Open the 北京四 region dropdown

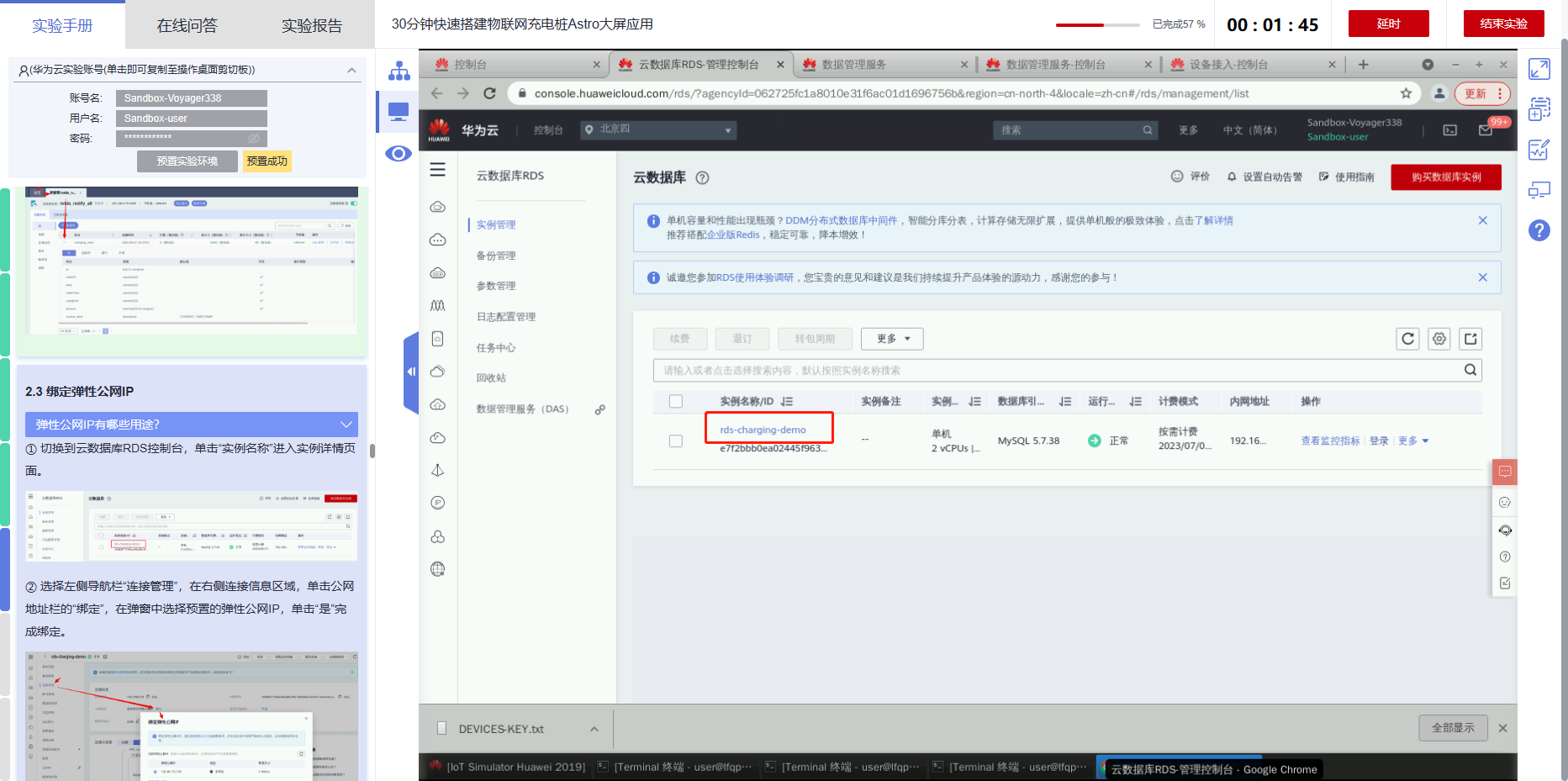658,129
